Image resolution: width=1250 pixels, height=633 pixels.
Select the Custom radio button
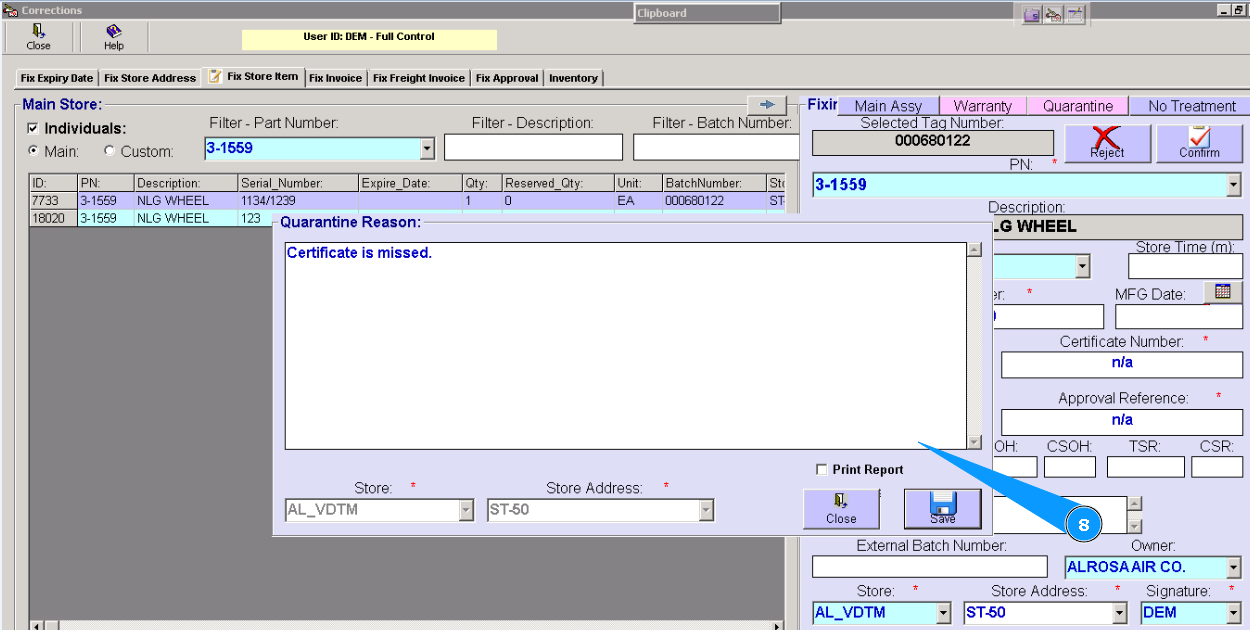point(109,151)
